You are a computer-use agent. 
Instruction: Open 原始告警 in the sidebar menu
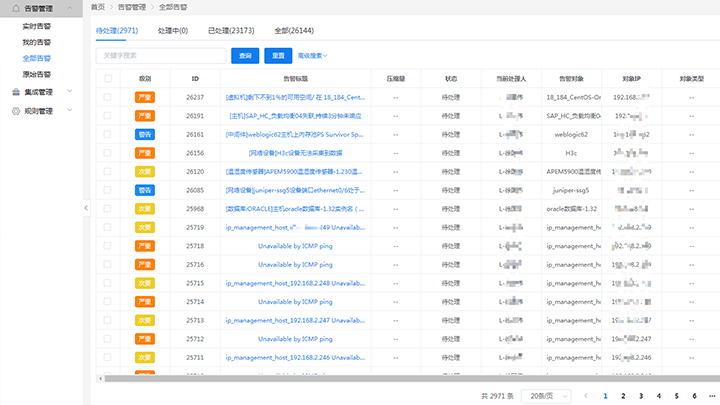pyautogui.click(x=37, y=74)
